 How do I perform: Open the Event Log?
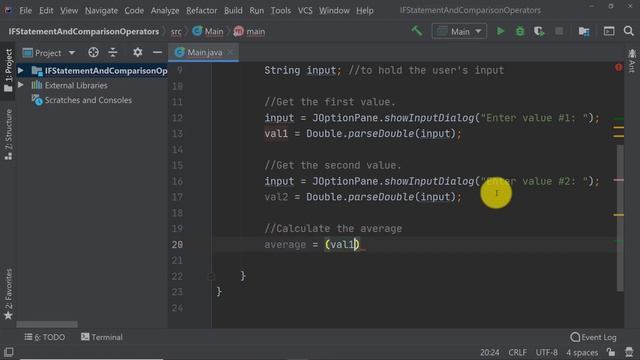pos(593,337)
